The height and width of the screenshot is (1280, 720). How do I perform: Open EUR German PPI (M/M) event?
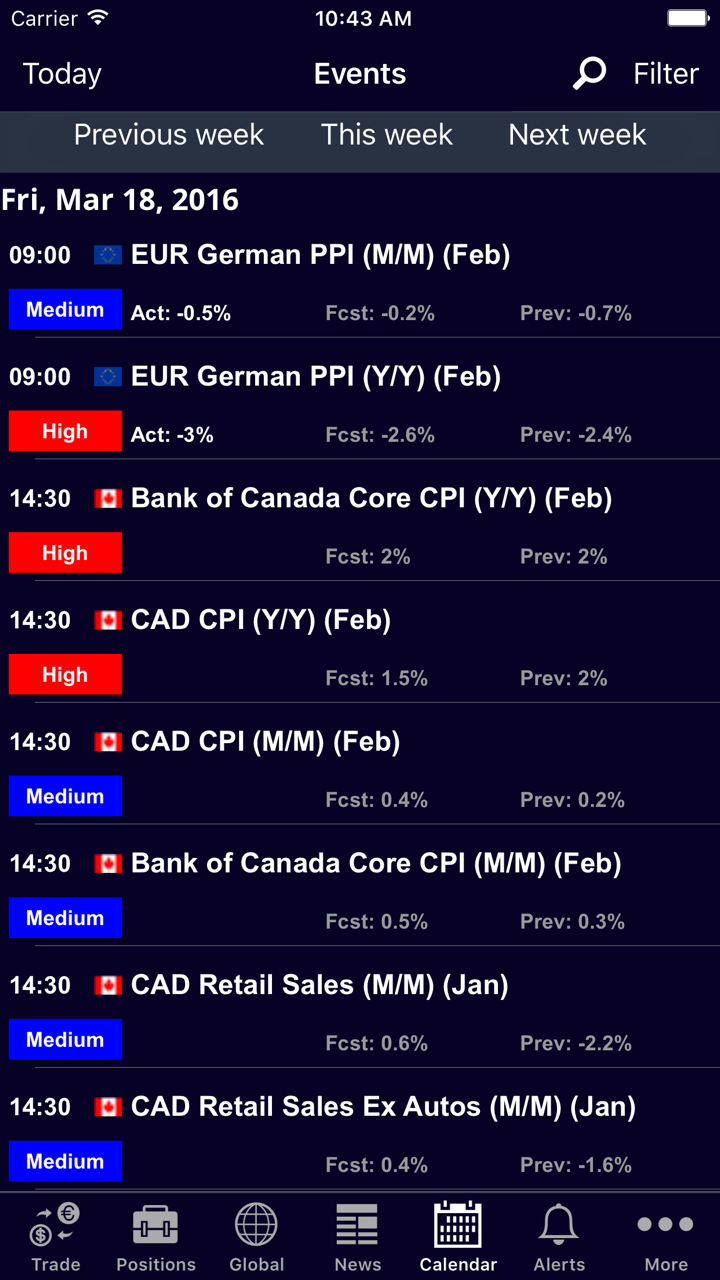320,255
